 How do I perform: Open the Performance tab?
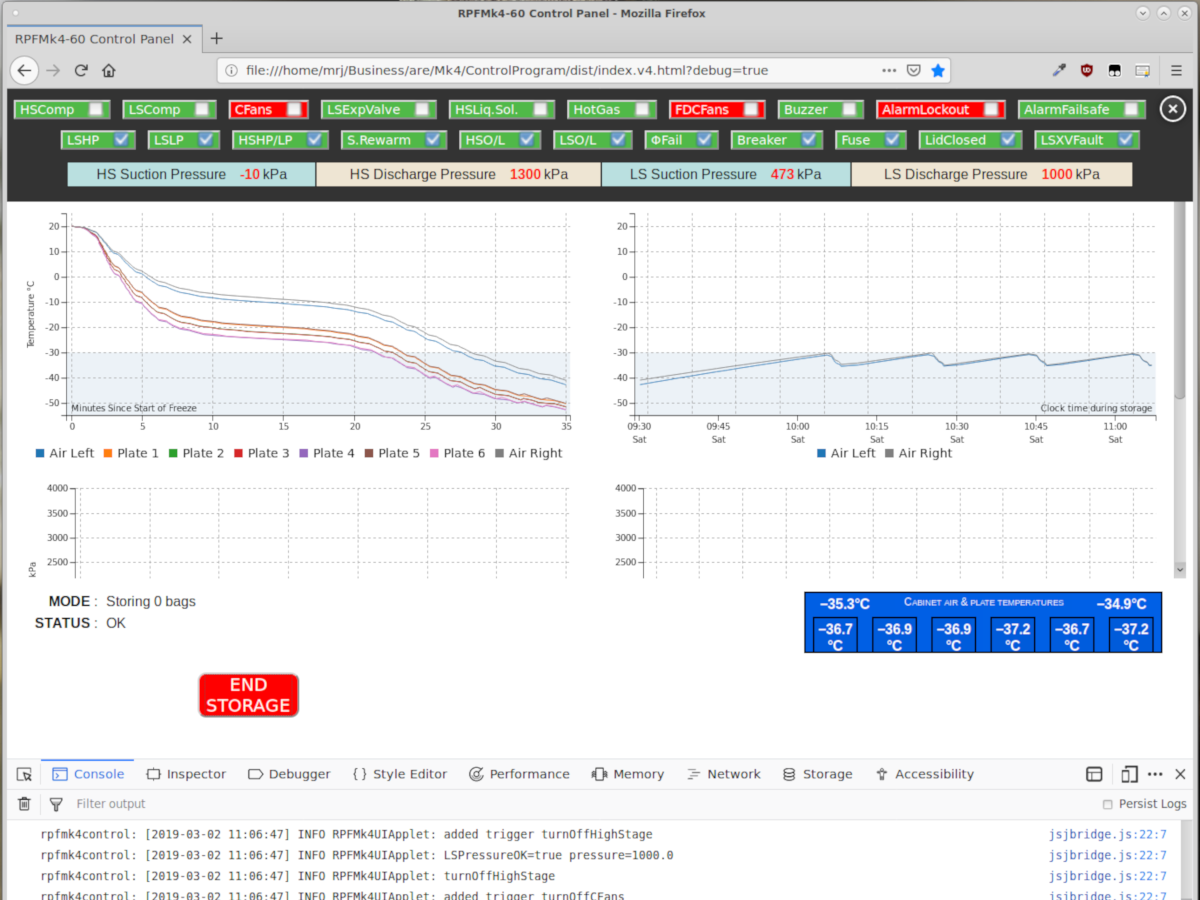tap(519, 774)
